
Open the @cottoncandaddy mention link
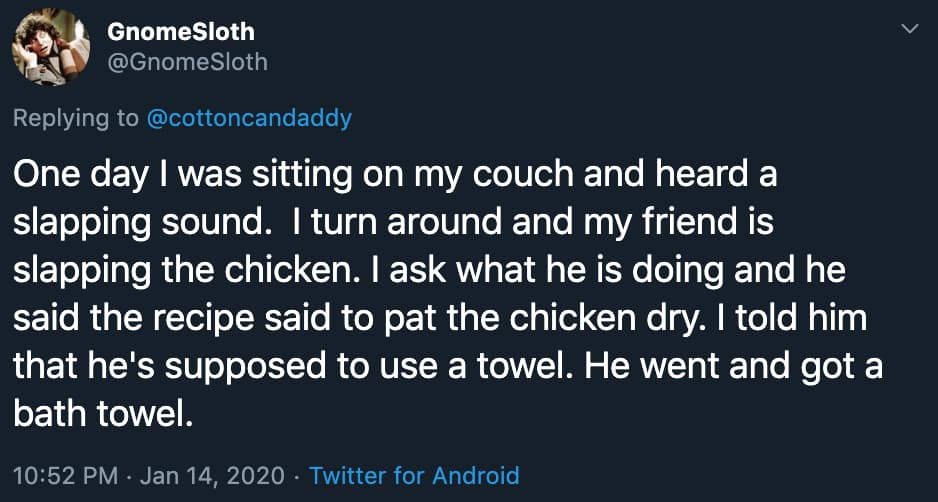[x=249, y=118]
